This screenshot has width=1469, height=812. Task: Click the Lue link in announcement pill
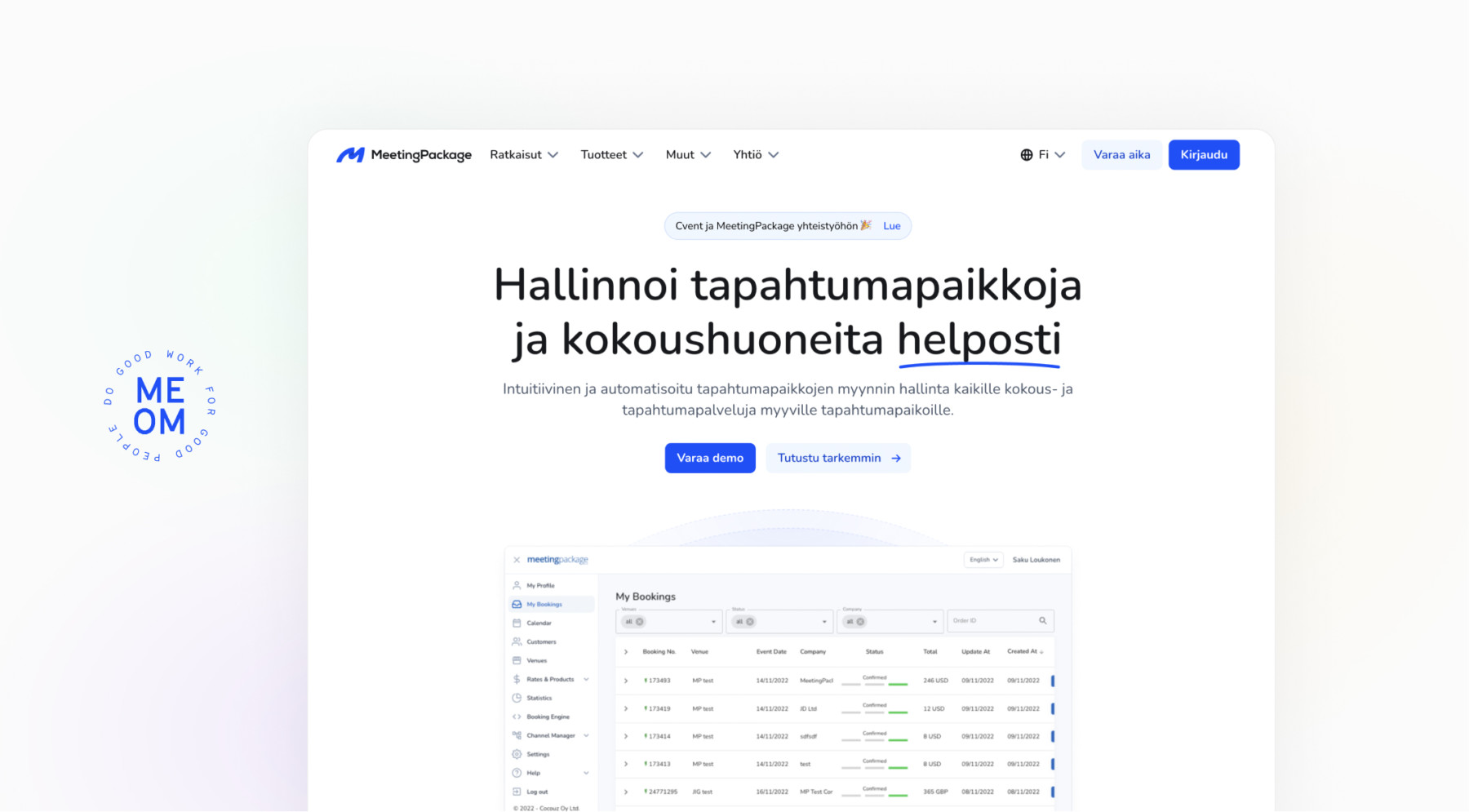click(x=892, y=227)
